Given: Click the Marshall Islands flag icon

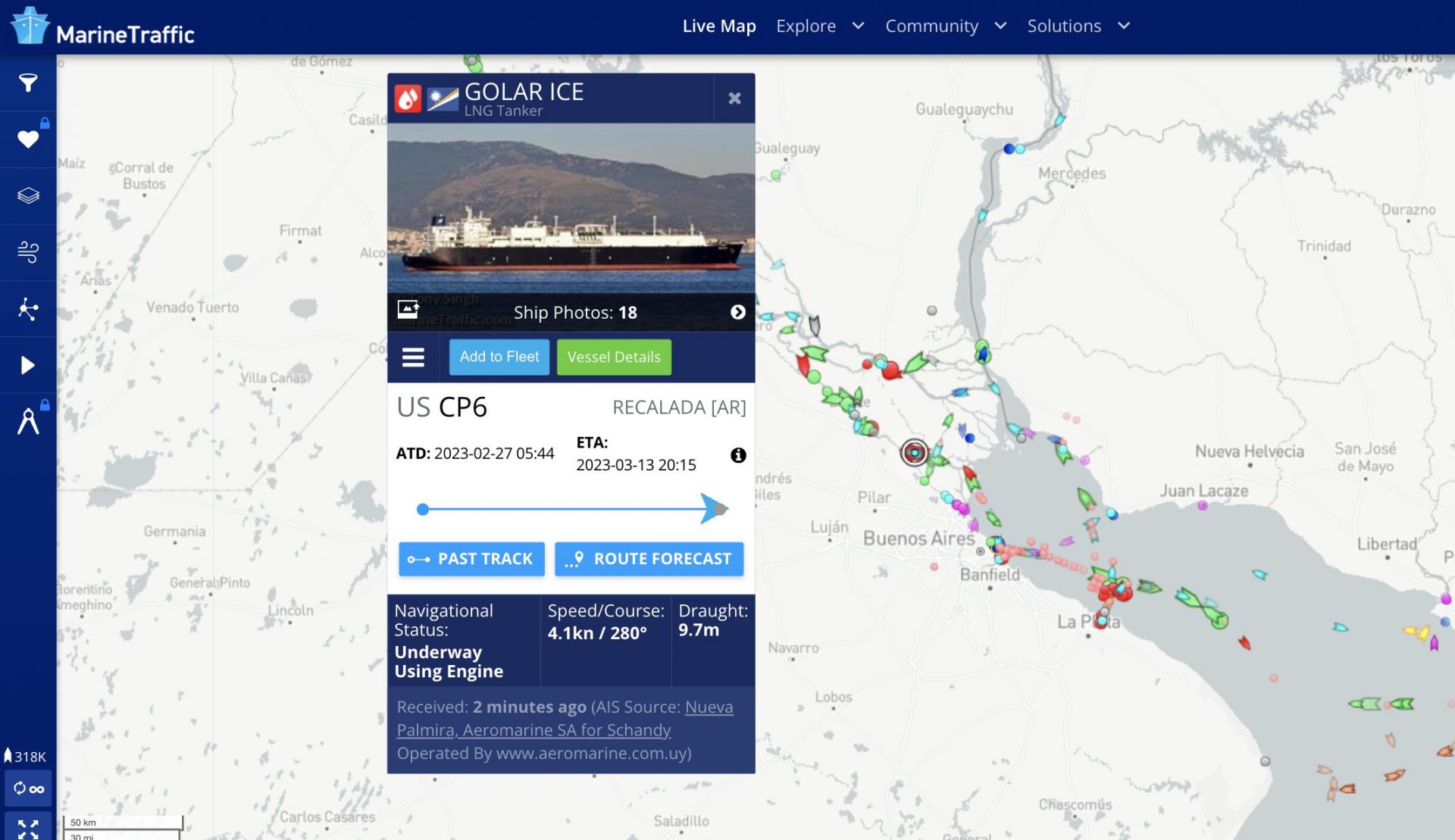Looking at the screenshot, I should tap(443, 98).
